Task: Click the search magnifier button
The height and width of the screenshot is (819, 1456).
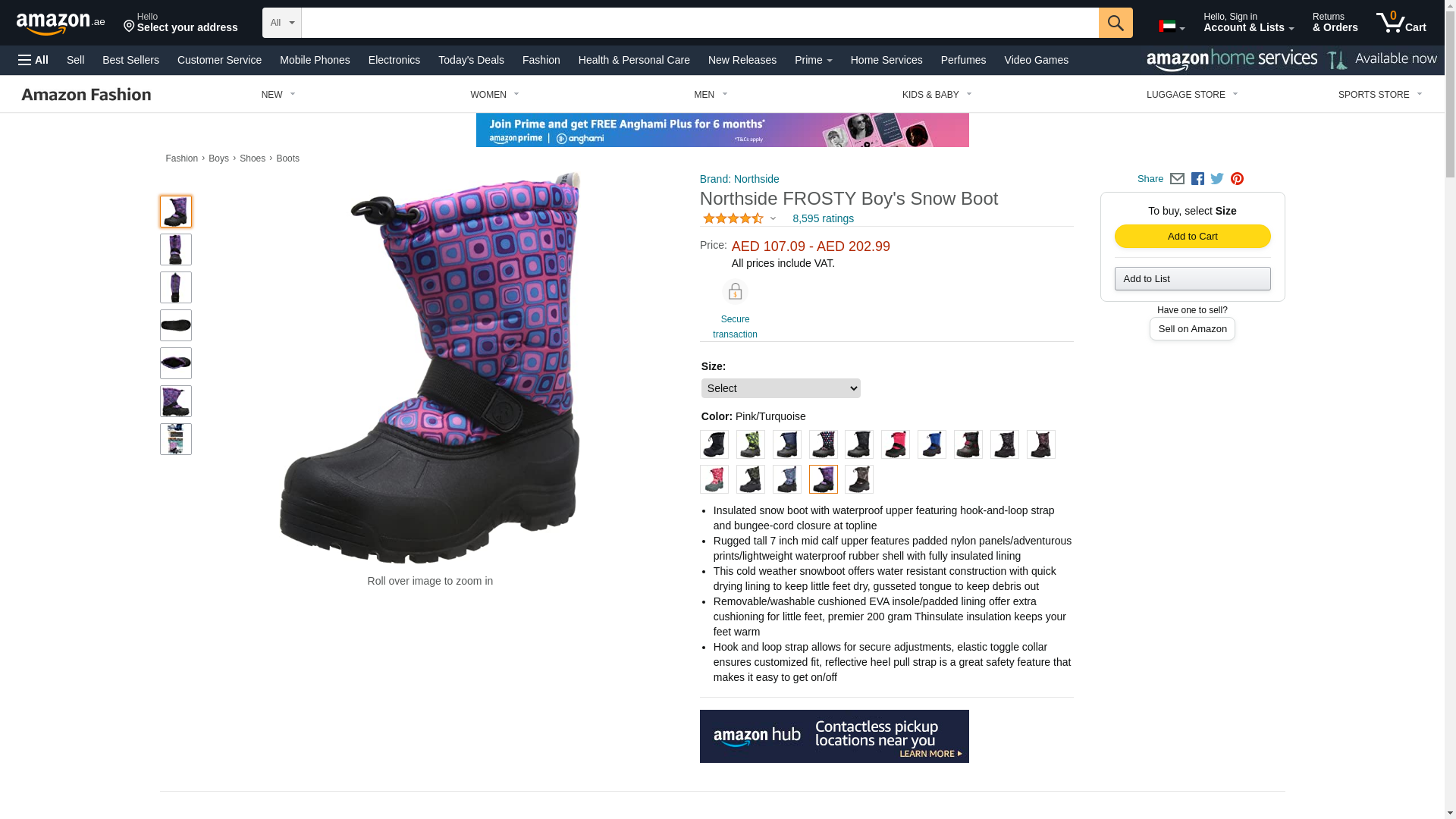Action: coord(1115,23)
